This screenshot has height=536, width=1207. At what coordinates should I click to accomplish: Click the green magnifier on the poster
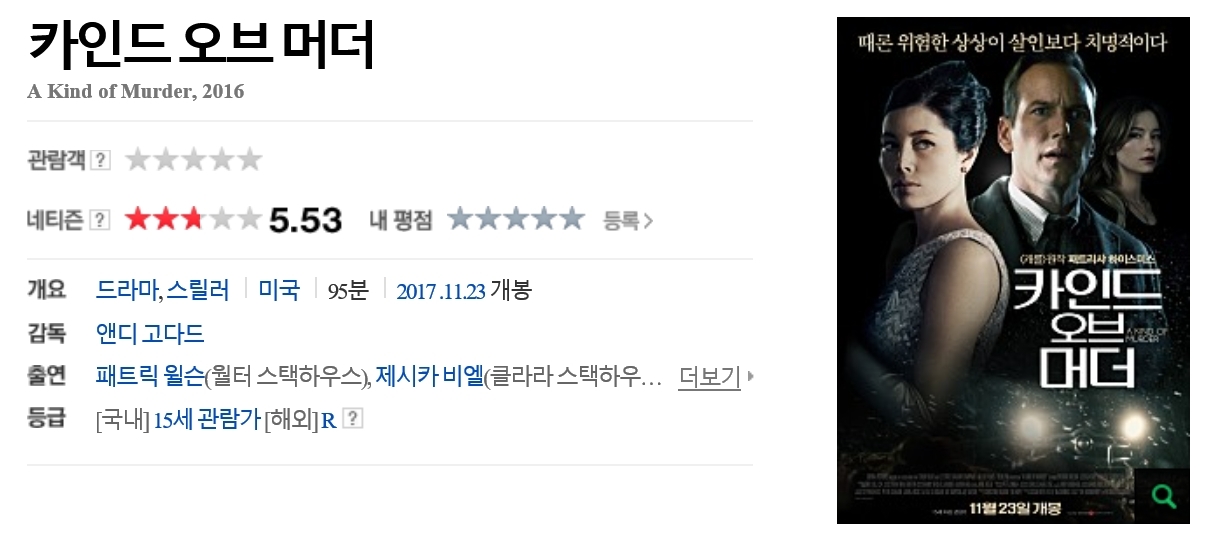pyautogui.click(x=1163, y=496)
